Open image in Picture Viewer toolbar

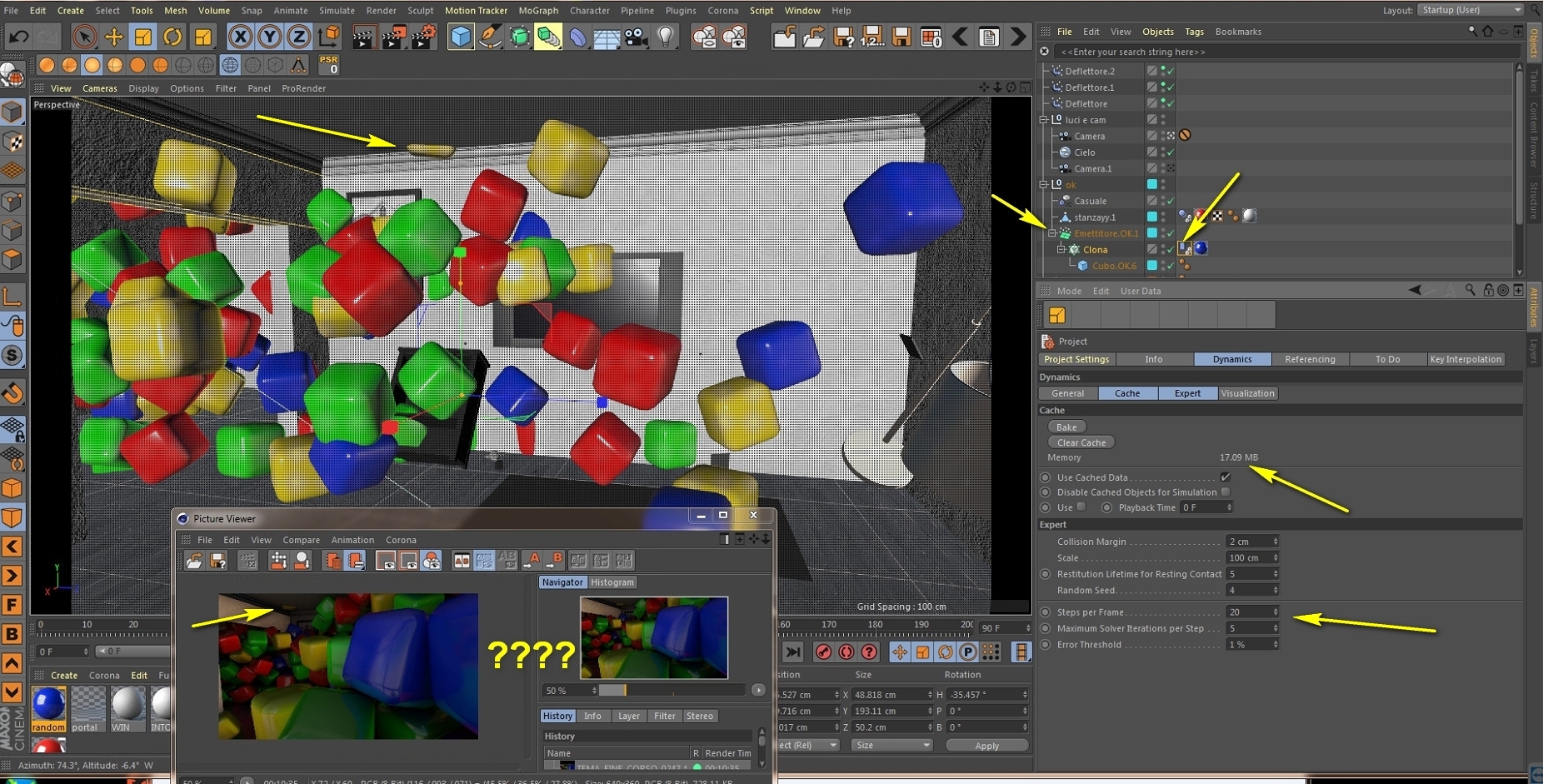tap(194, 561)
